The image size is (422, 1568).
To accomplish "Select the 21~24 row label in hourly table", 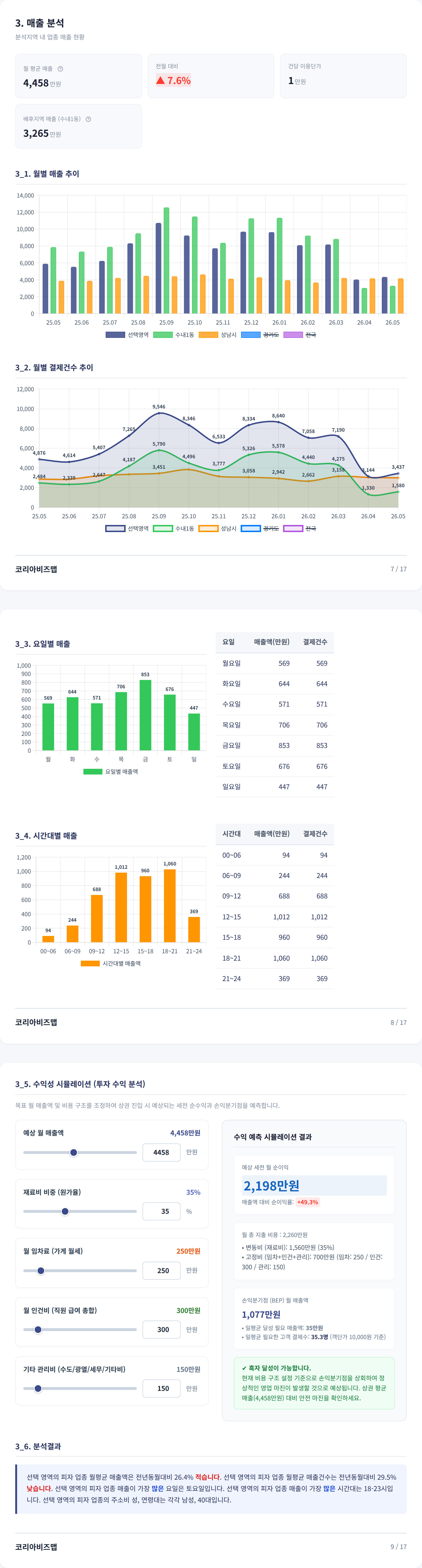I will point(231,979).
